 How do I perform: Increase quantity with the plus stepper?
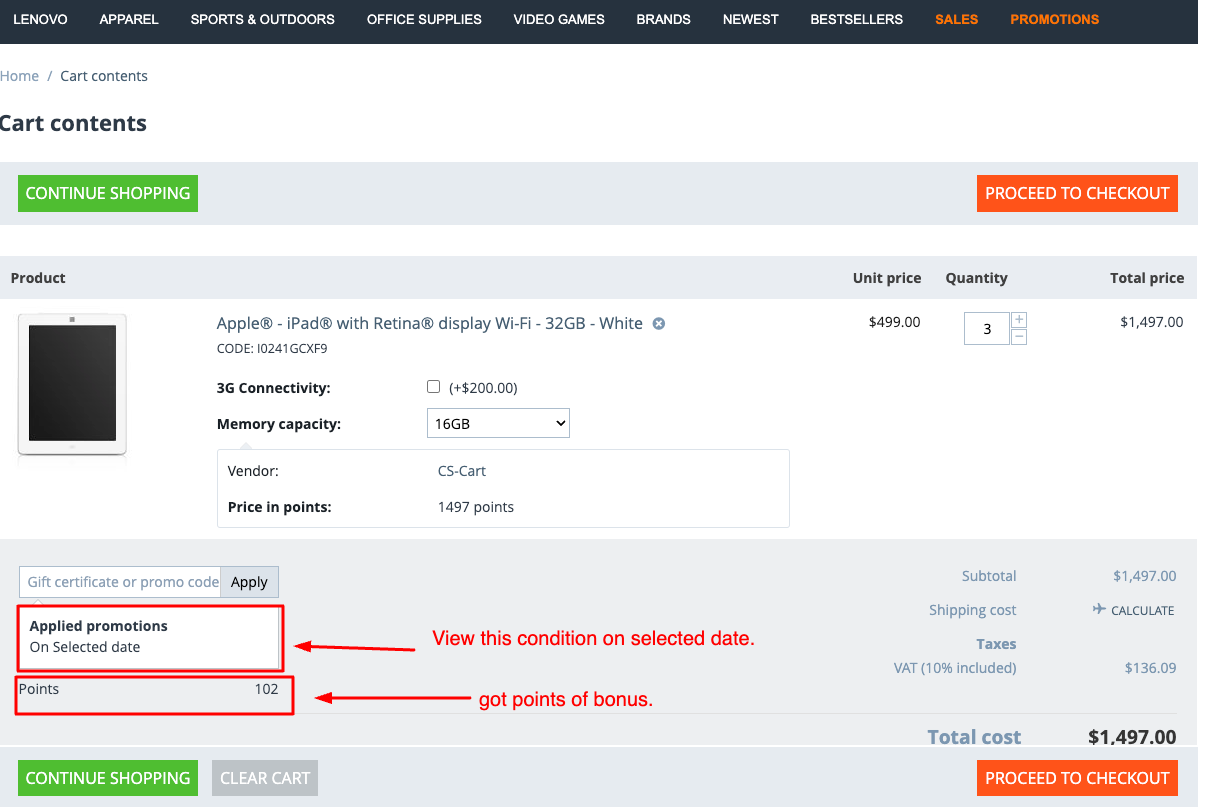[1019, 320]
